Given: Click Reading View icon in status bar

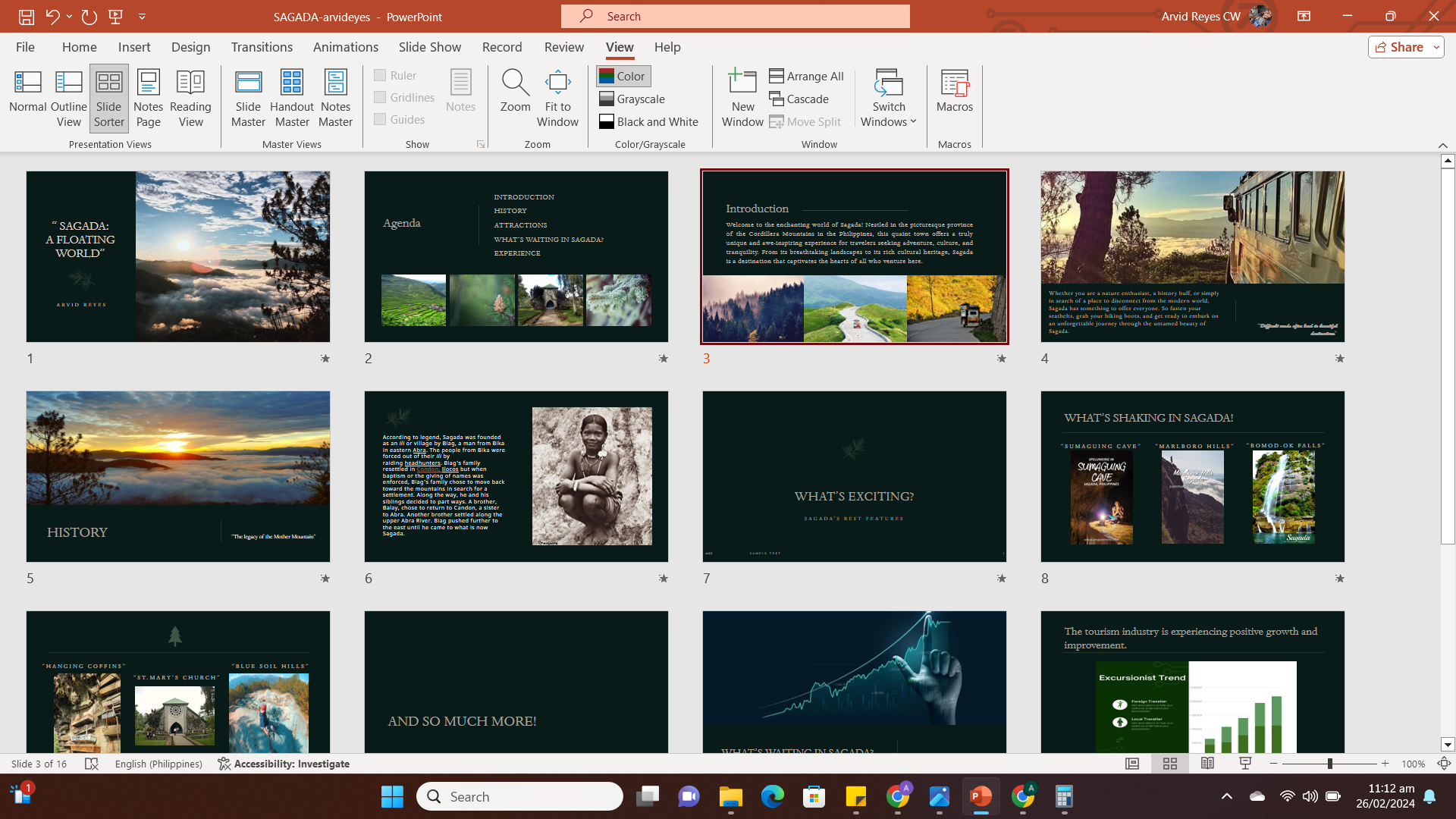Looking at the screenshot, I should [x=1207, y=764].
